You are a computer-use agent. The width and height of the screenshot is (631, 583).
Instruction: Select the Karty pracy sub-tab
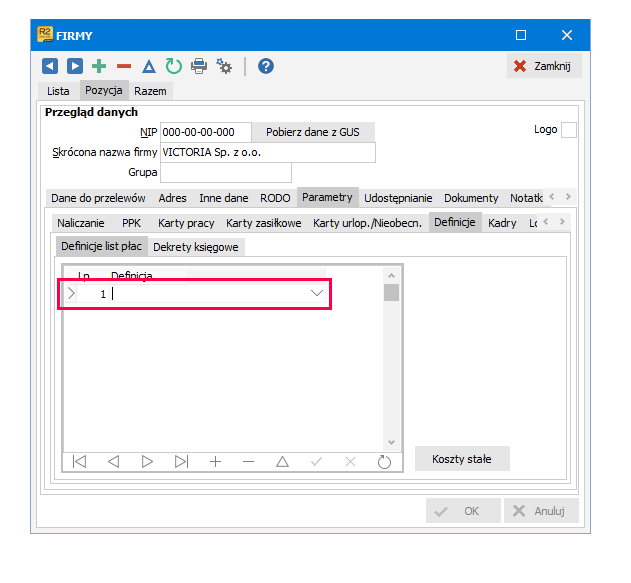pos(186,223)
